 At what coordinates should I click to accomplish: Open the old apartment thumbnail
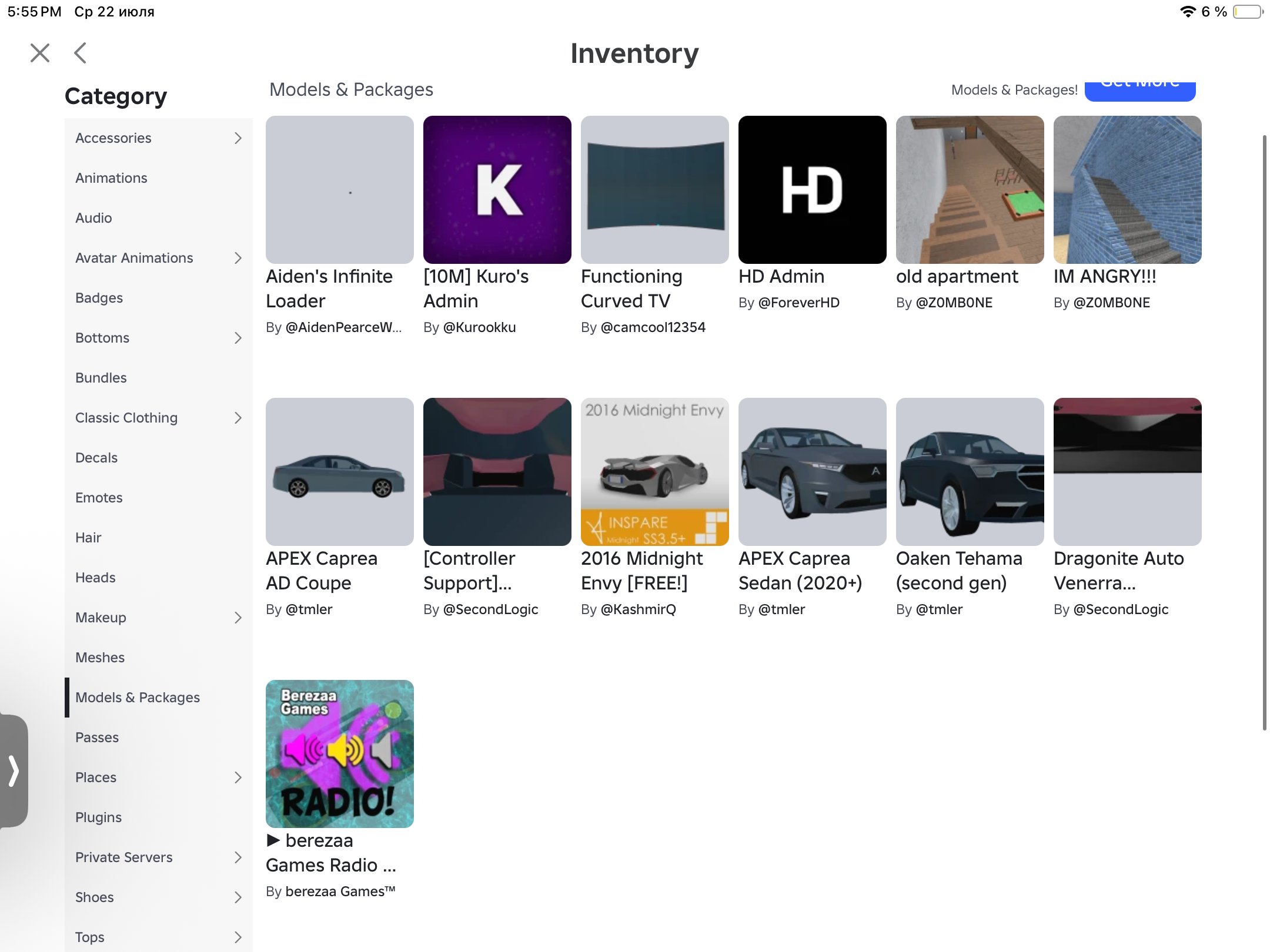[x=970, y=190]
